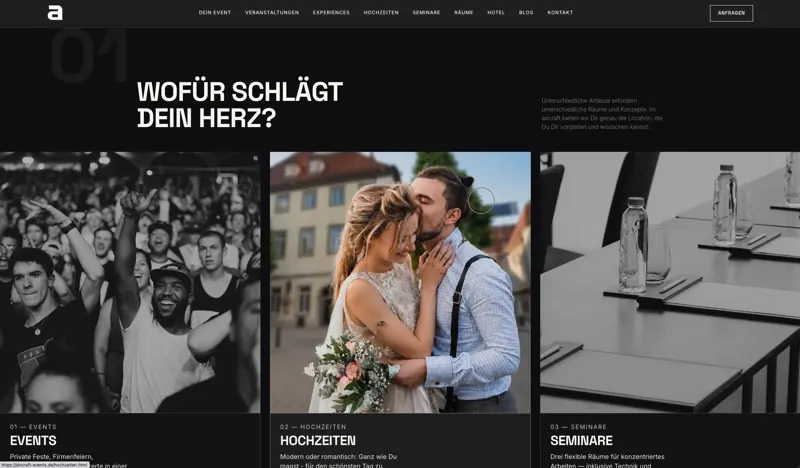
Task: Open the concert crowd Events image
Action: coord(130,282)
